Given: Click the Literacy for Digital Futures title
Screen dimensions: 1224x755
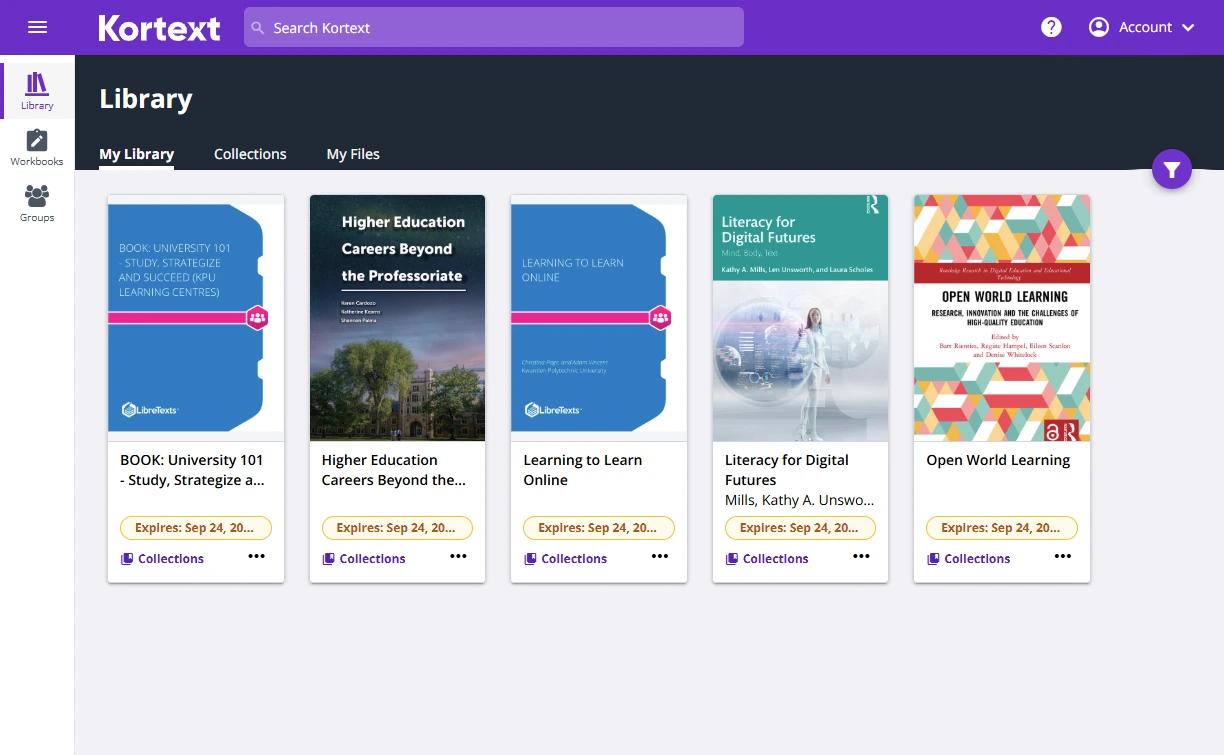Looking at the screenshot, I should point(787,470).
